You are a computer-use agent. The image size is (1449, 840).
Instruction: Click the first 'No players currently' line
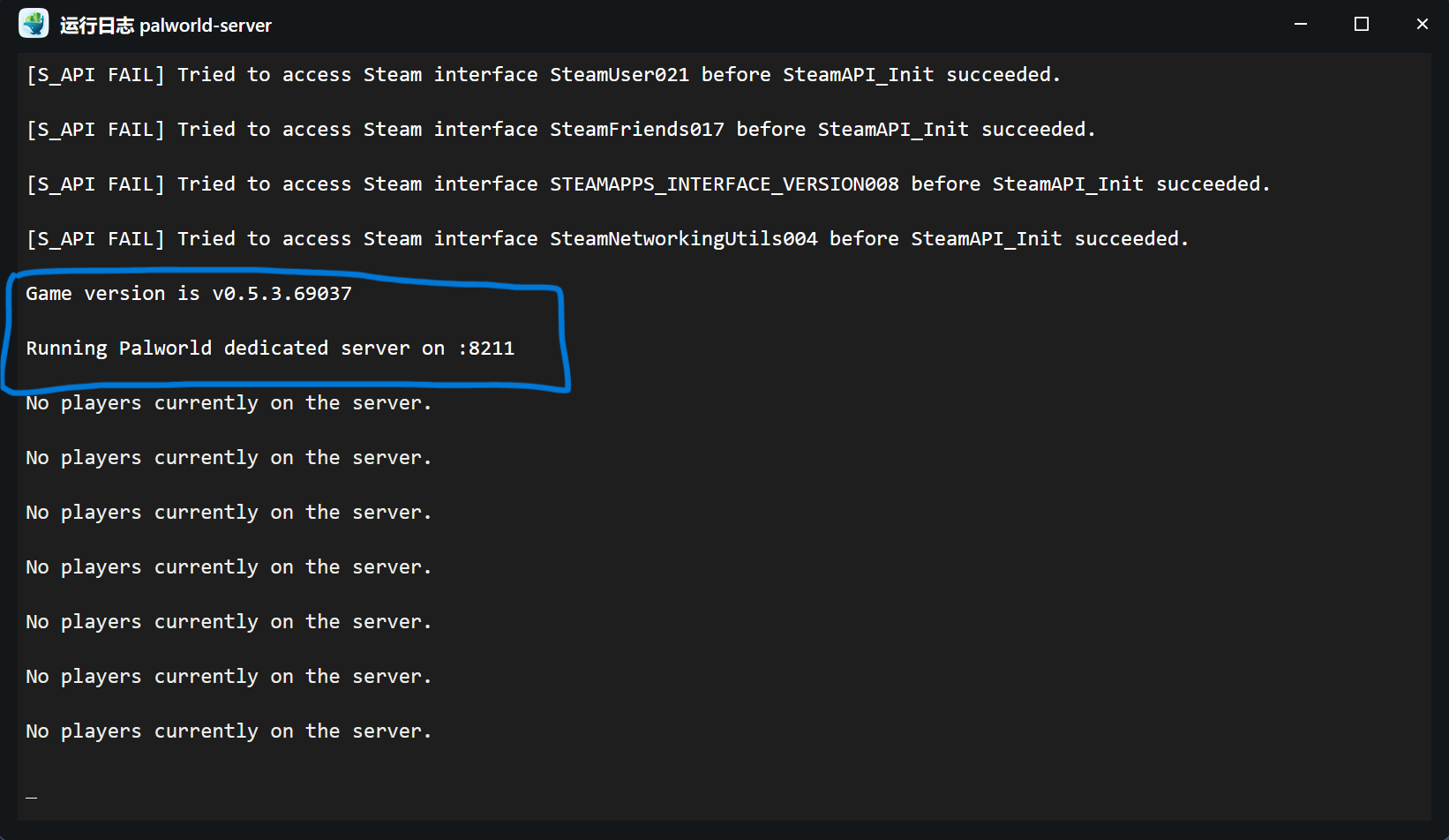(229, 404)
